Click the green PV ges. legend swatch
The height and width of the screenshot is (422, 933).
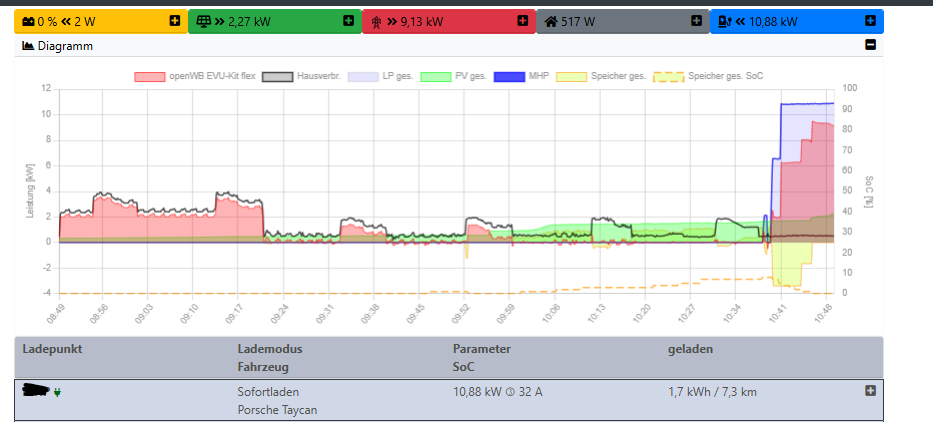point(436,76)
